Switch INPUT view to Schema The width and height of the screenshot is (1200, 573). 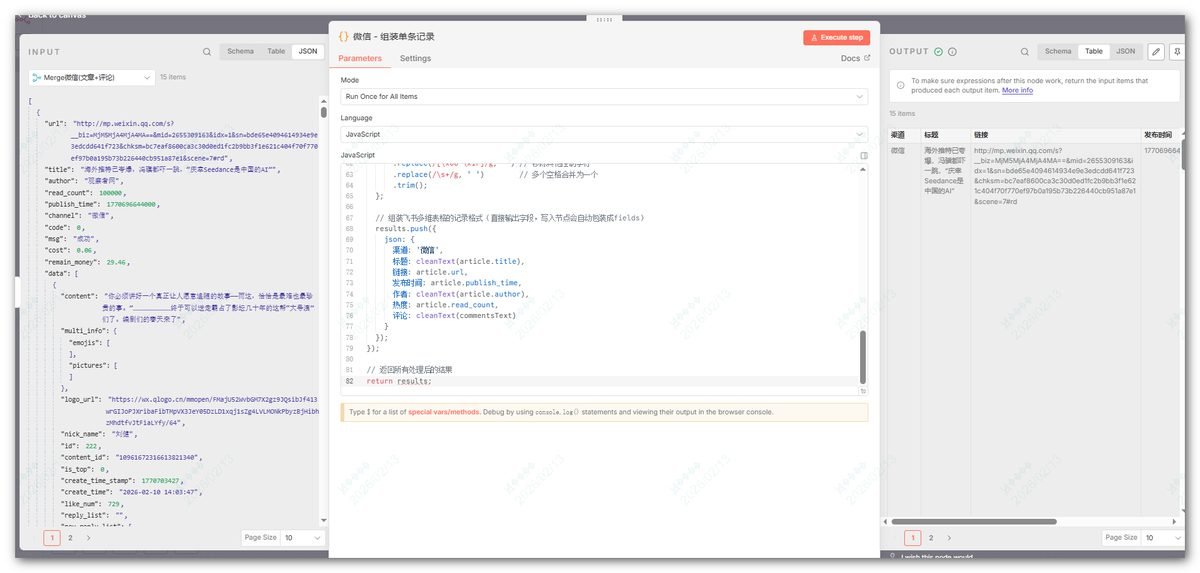(240, 51)
